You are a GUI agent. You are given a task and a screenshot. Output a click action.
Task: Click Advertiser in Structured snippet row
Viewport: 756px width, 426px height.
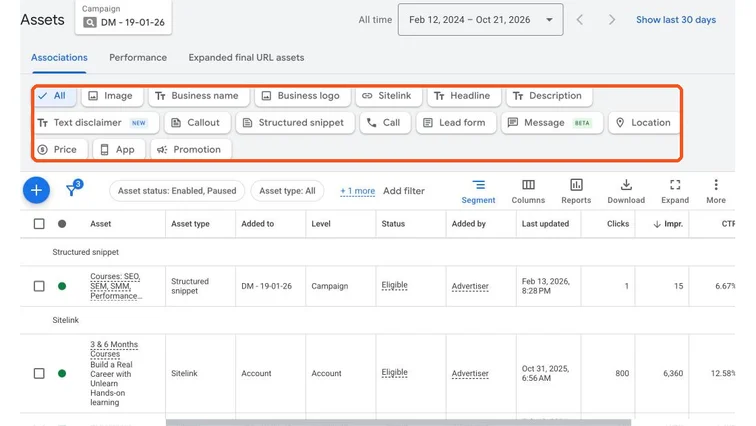point(470,286)
